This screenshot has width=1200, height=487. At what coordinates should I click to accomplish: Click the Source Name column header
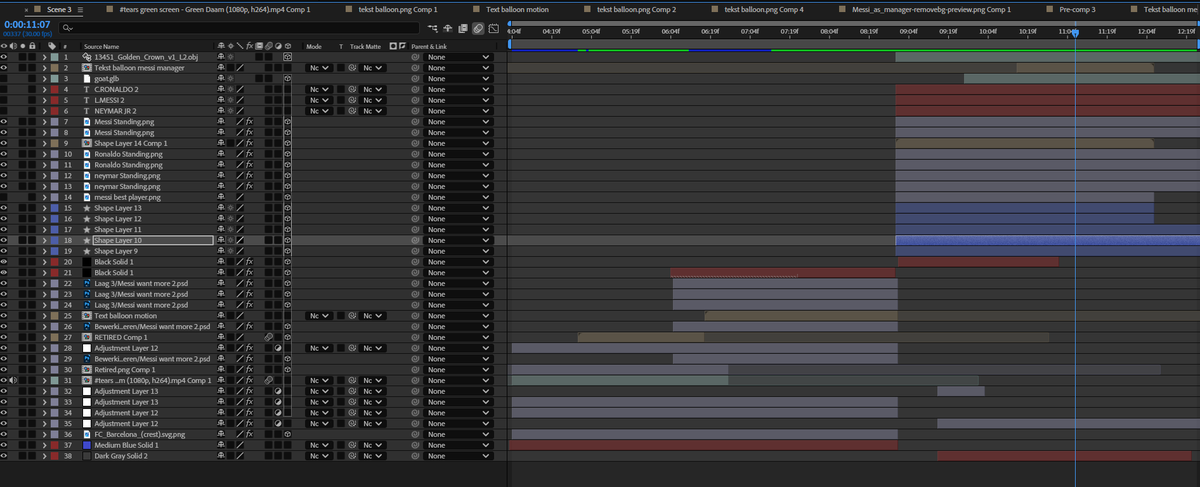(x=101, y=46)
